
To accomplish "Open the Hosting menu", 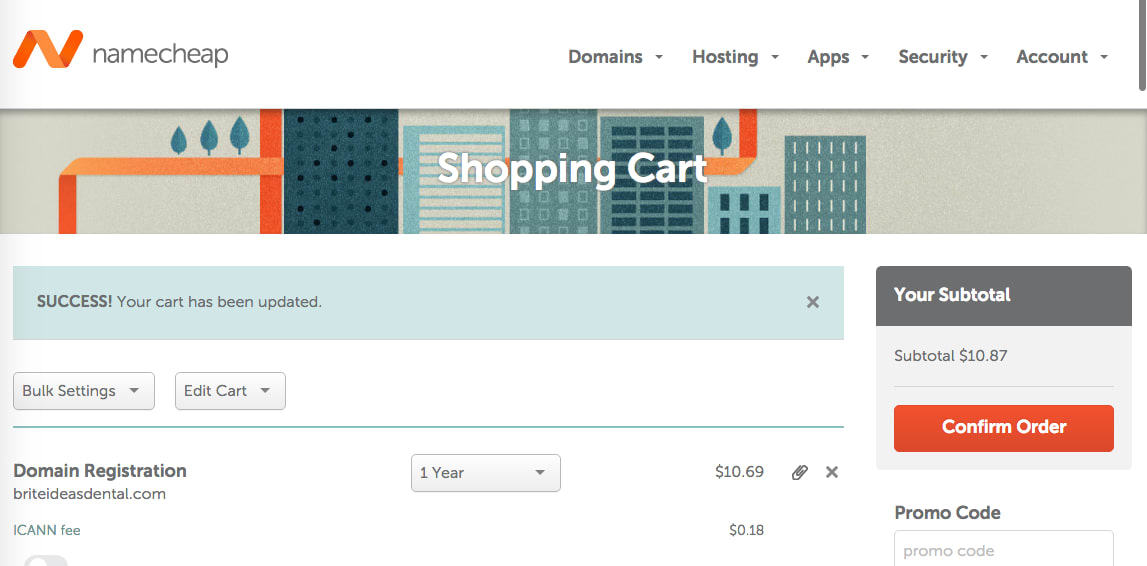I will (x=735, y=57).
